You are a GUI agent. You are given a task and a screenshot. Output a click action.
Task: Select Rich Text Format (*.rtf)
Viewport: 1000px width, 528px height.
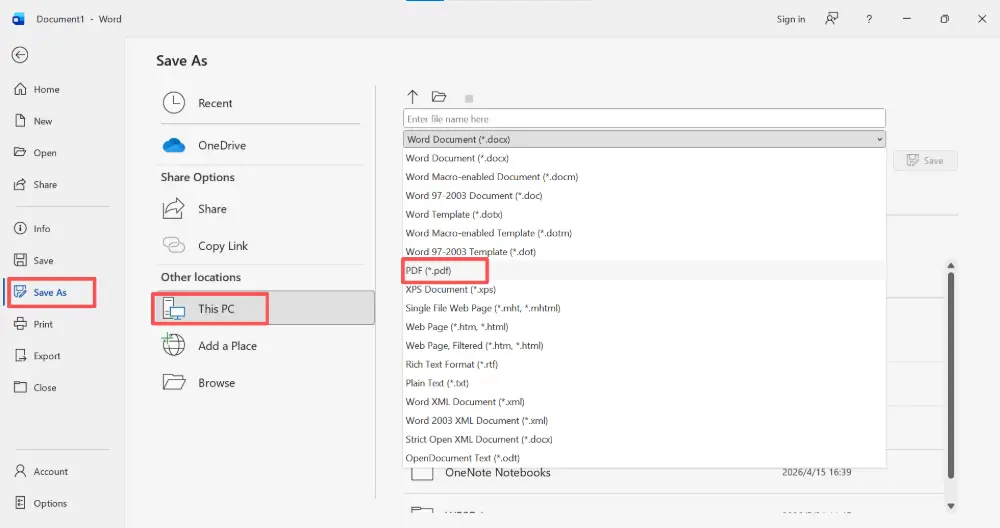click(x=644, y=364)
